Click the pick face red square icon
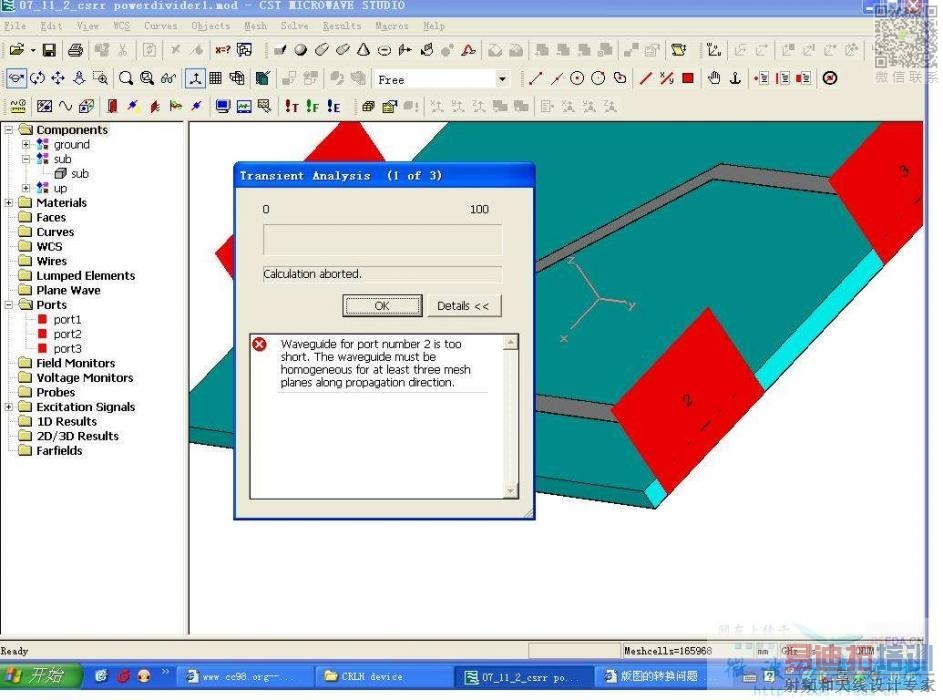The height and width of the screenshot is (700, 943). [x=688, y=78]
